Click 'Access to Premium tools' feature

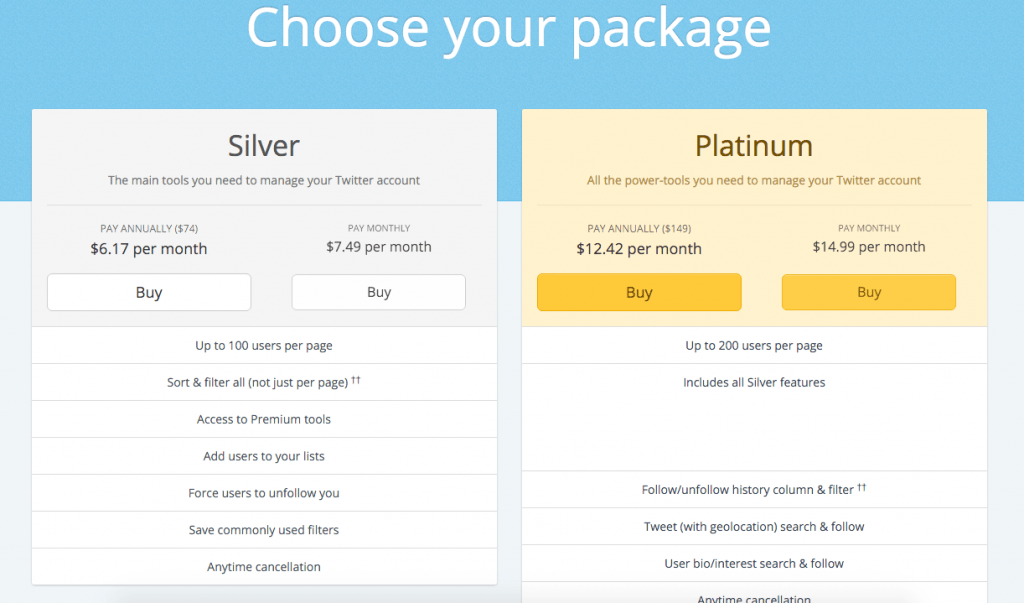[264, 419]
